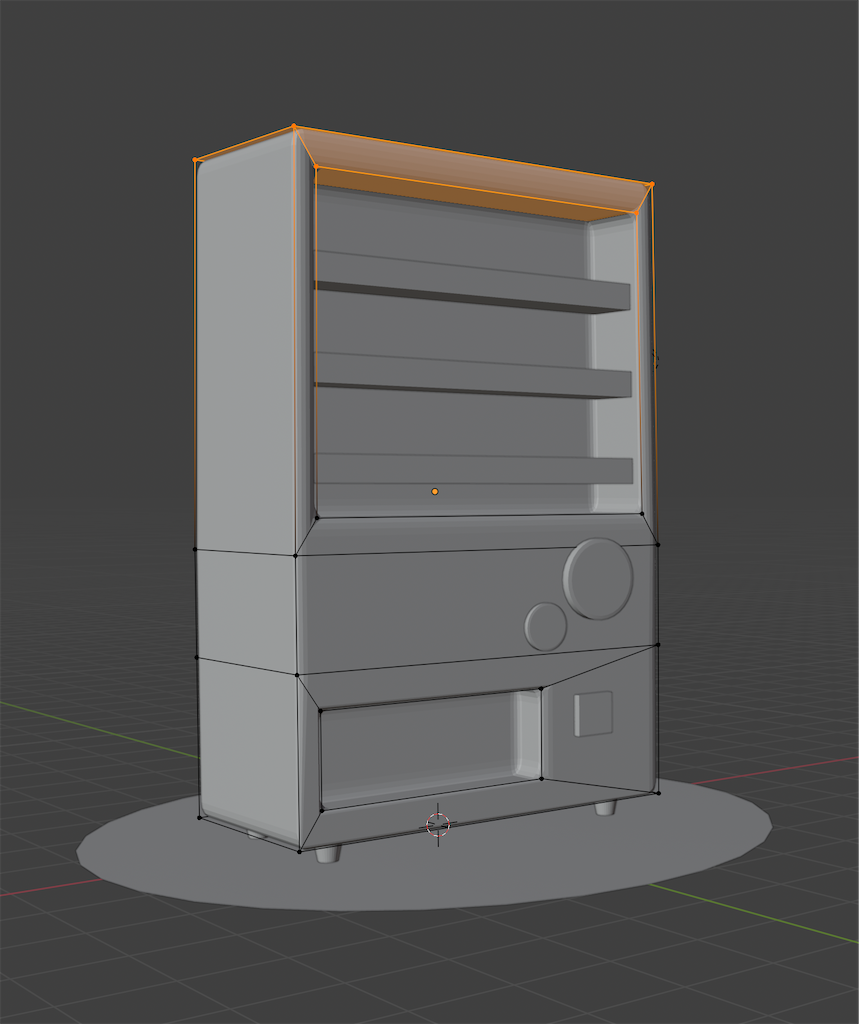Click the orange object origin dot

click(435, 492)
